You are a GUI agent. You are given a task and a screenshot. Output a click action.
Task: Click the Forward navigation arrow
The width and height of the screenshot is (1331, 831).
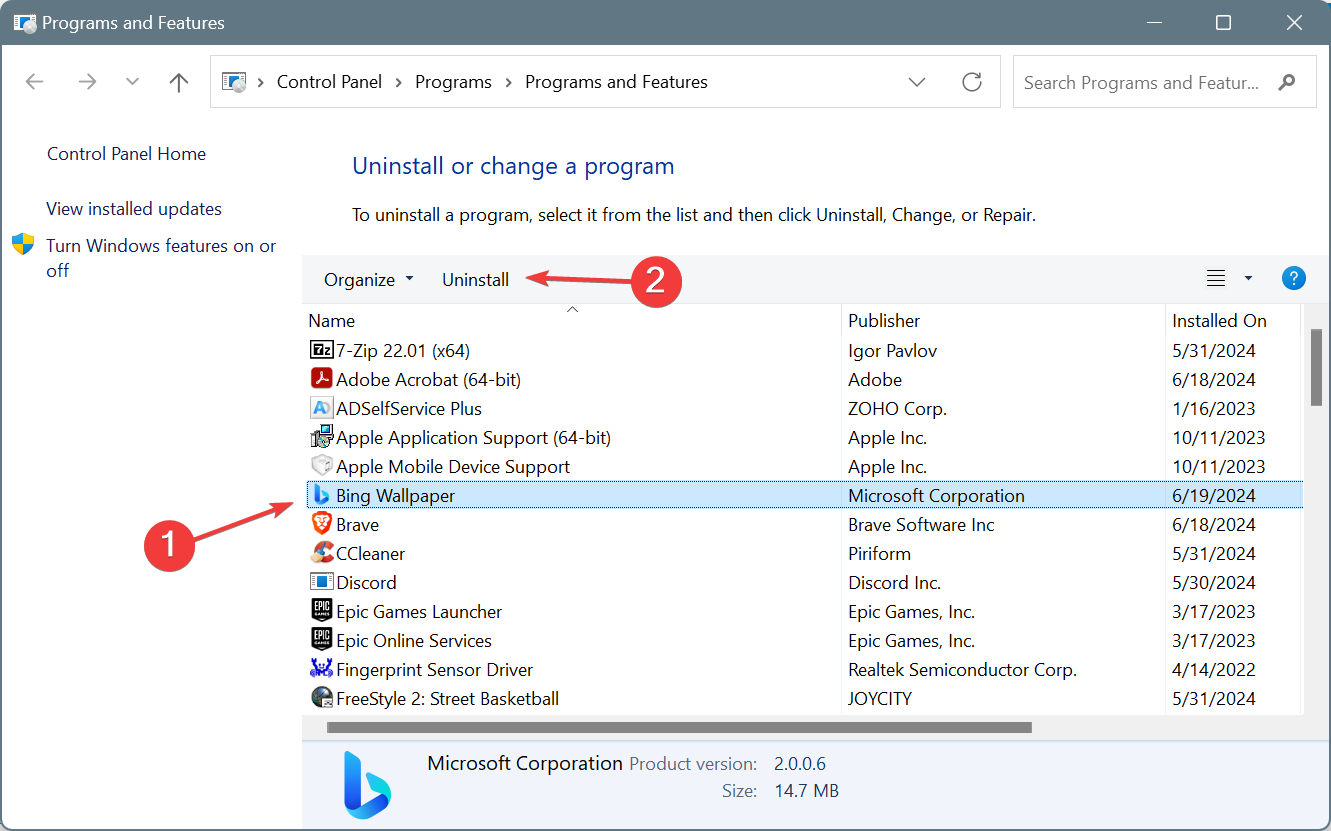[x=87, y=82]
